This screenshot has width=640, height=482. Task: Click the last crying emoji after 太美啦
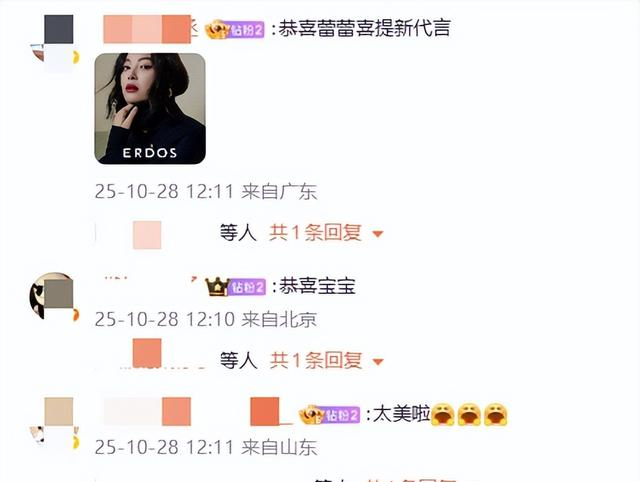click(x=496, y=415)
